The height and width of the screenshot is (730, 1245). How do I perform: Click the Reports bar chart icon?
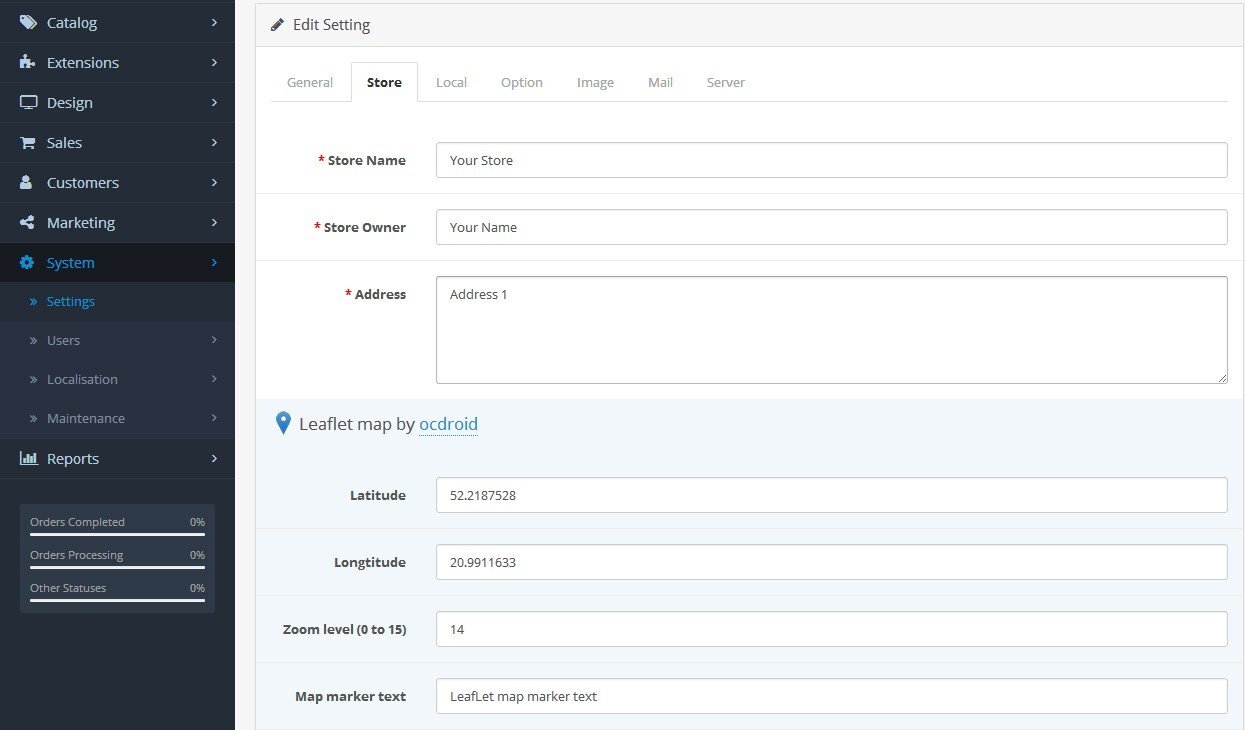[28, 459]
